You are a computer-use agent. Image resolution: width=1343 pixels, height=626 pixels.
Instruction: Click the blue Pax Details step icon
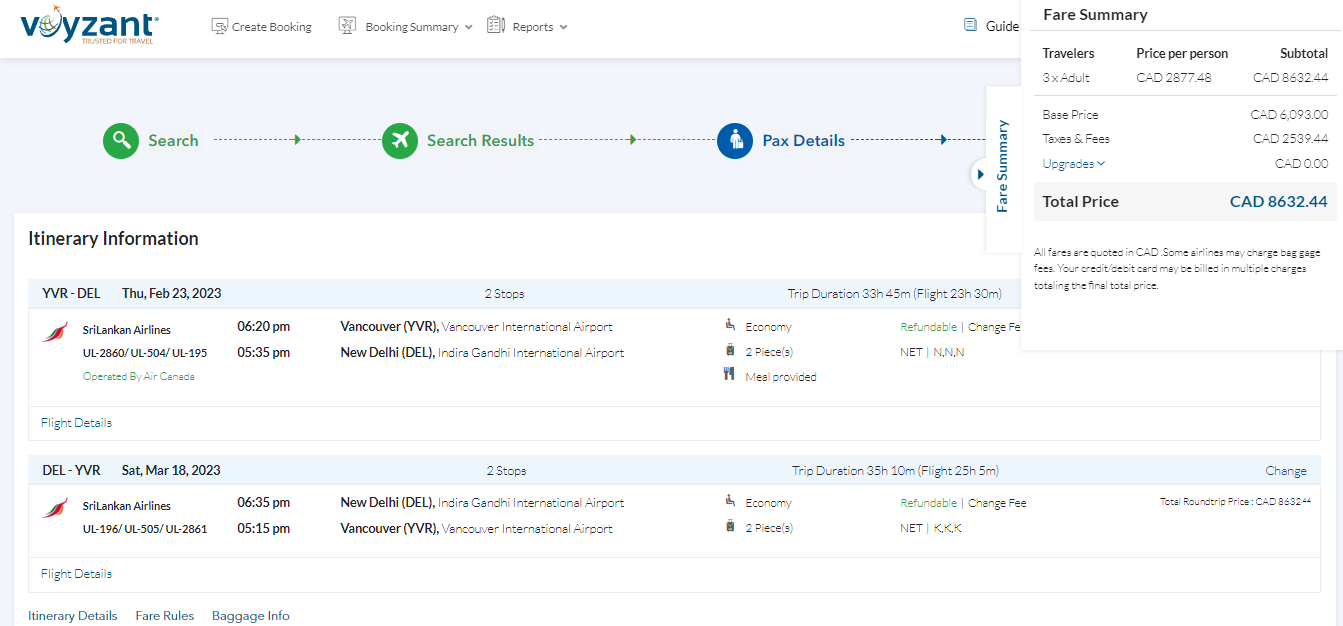pos(735,140)
